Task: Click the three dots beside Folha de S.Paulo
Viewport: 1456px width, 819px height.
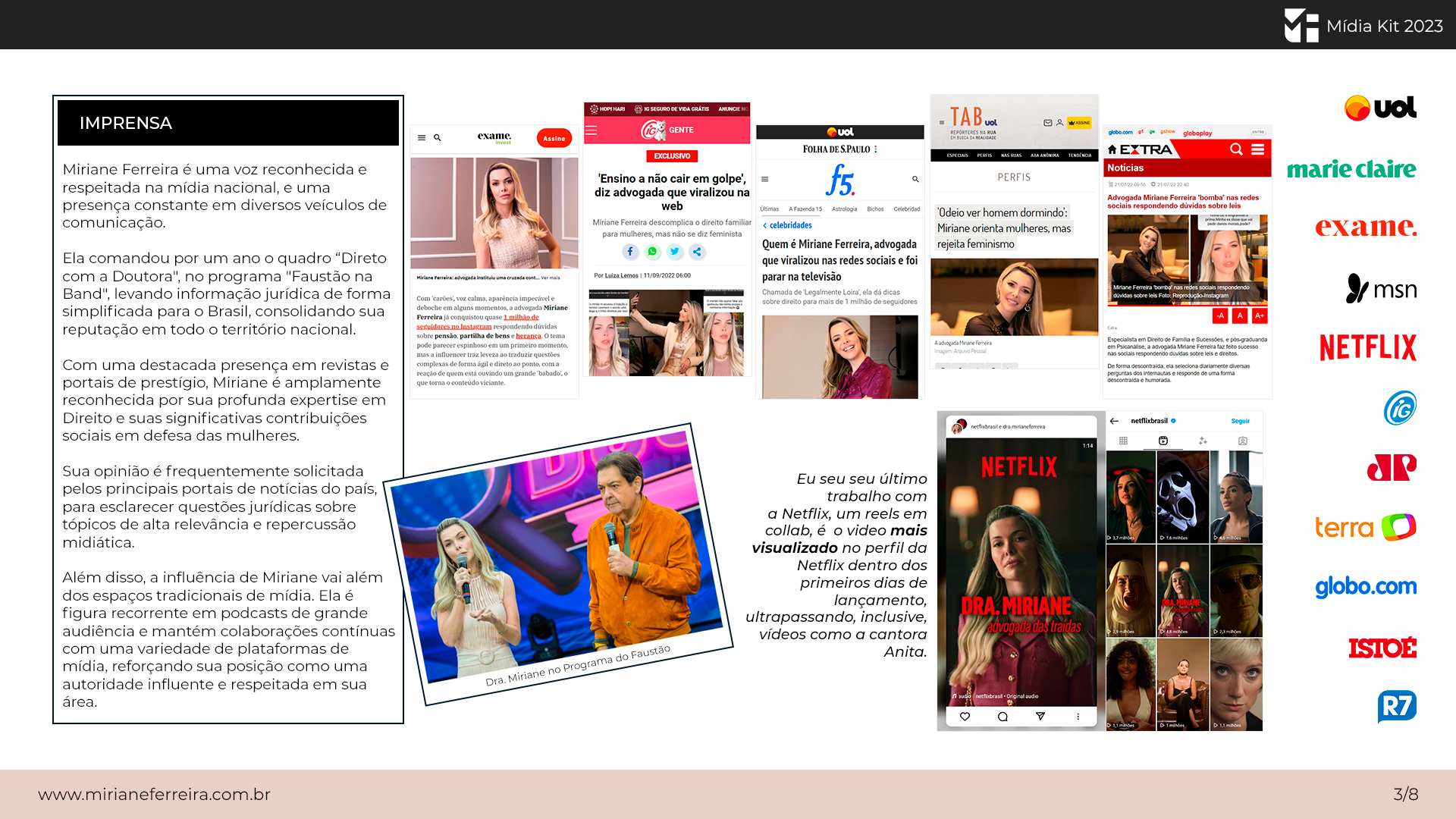Action: click(x=876, y=149)
